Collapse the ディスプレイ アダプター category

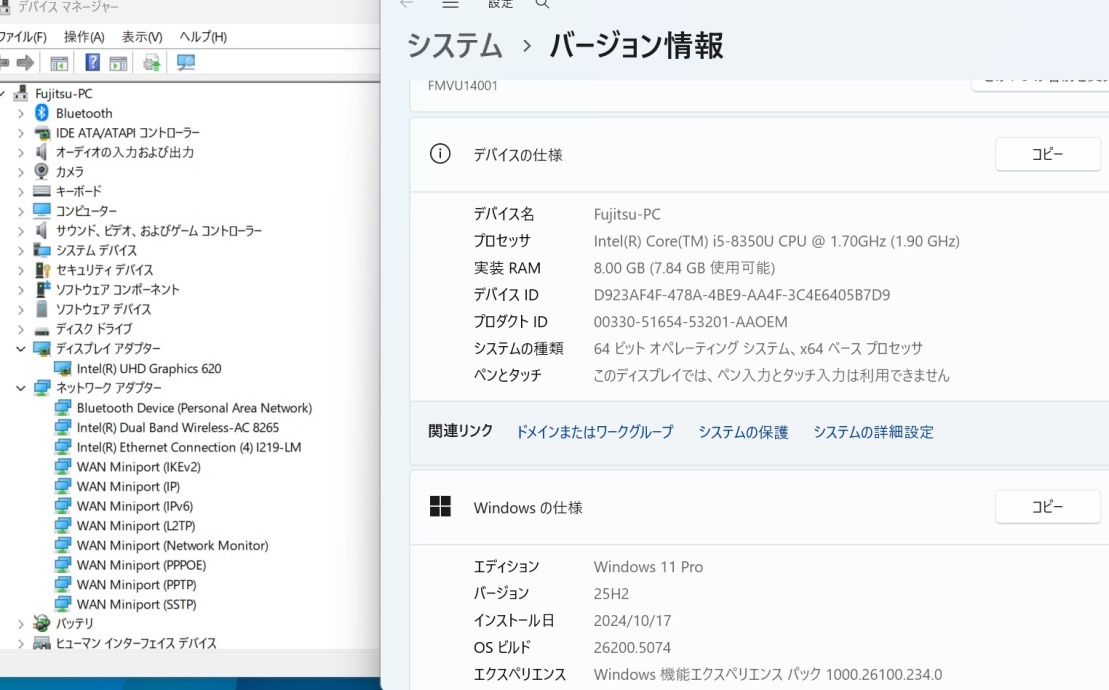pos(21,349)
